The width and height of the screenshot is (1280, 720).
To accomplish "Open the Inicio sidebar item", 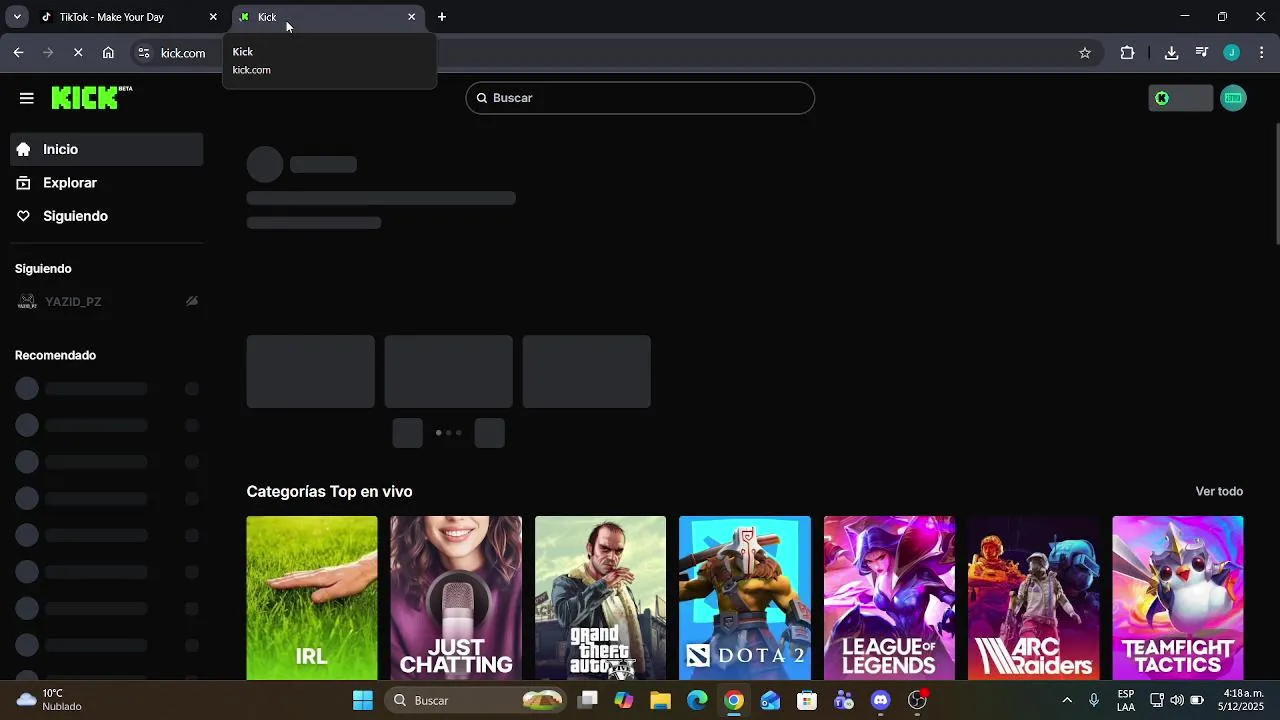I will (x=107, y=149).
